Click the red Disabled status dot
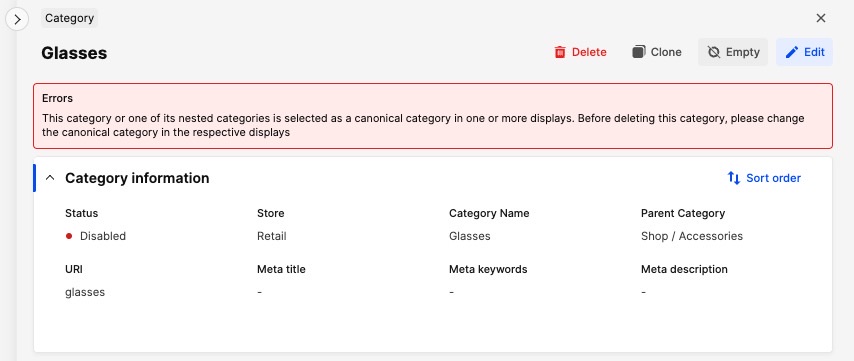The height and width of the screenshot is (361, 854). [69, 236]
